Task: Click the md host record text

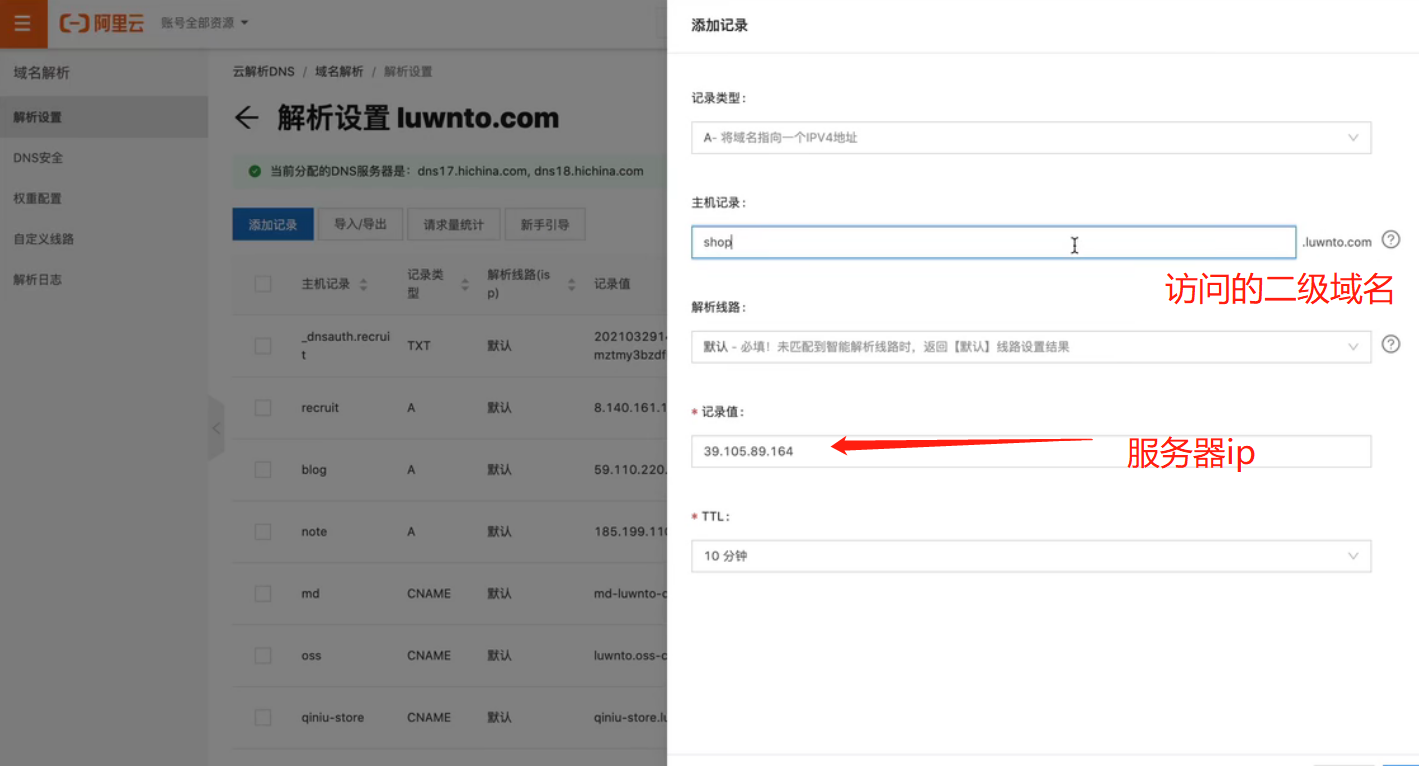Action: point(310,594)
